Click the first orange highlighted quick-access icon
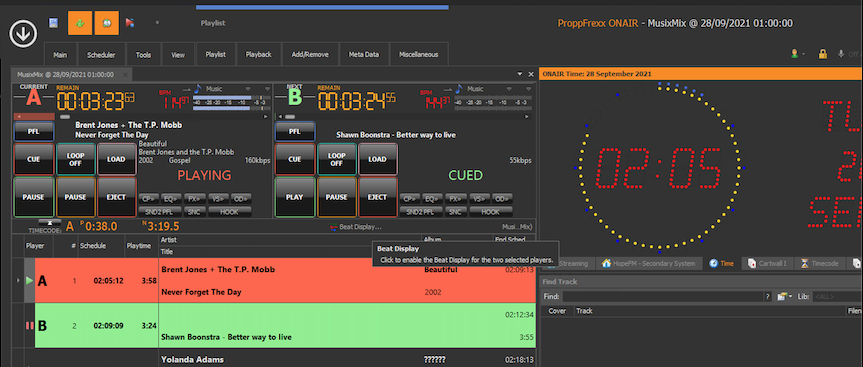 coord(80,23)
